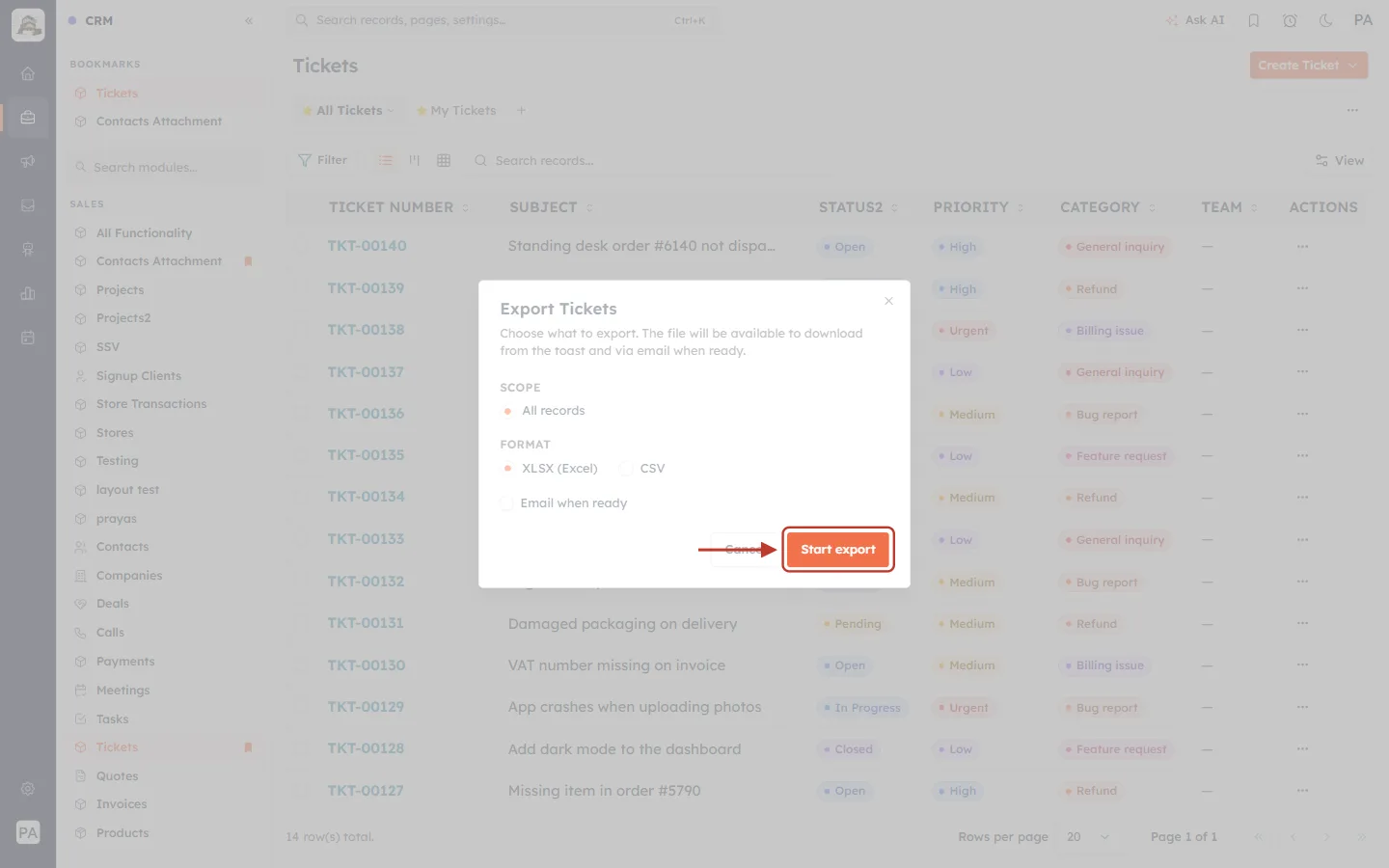Open the settings gear icon
Screen dimensions: 1389x868
(28, 789)
